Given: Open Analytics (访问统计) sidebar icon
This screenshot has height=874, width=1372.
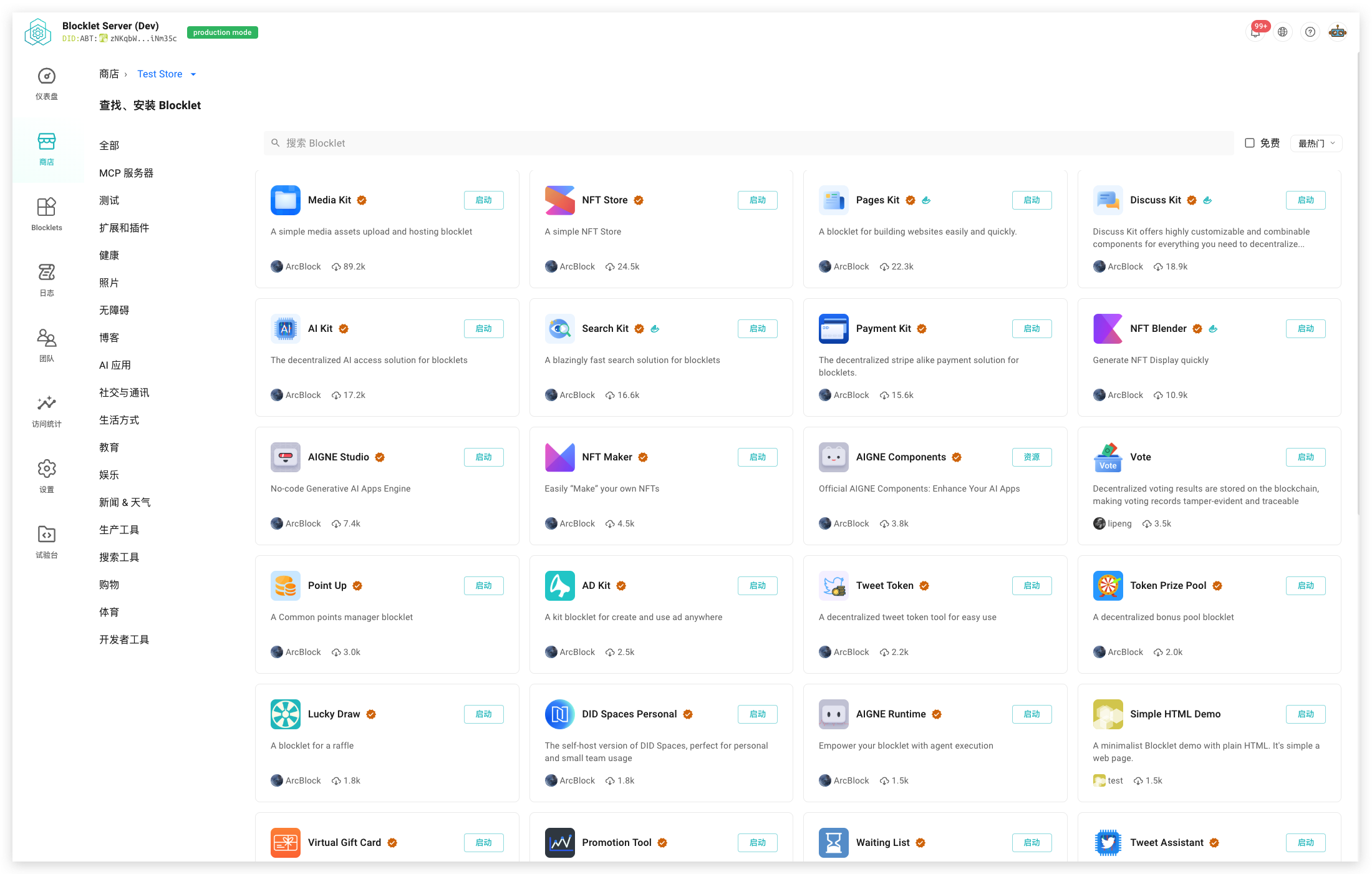Looking at the screenshot, I should [47, 404].
